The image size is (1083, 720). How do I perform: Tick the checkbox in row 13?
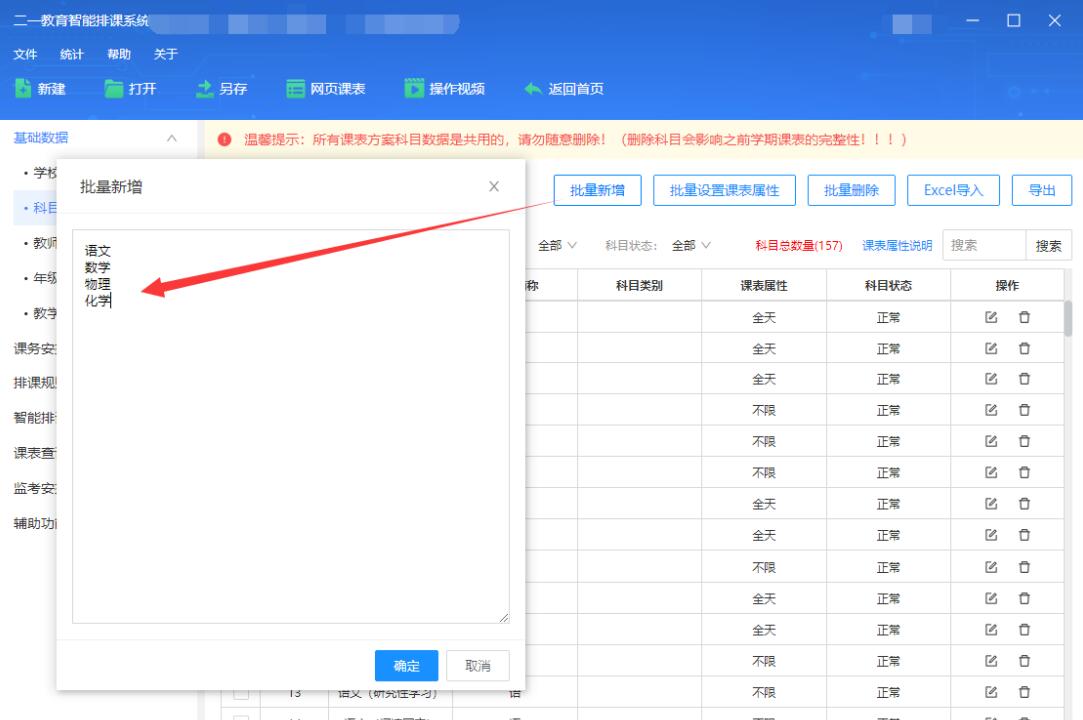[241, 692]
